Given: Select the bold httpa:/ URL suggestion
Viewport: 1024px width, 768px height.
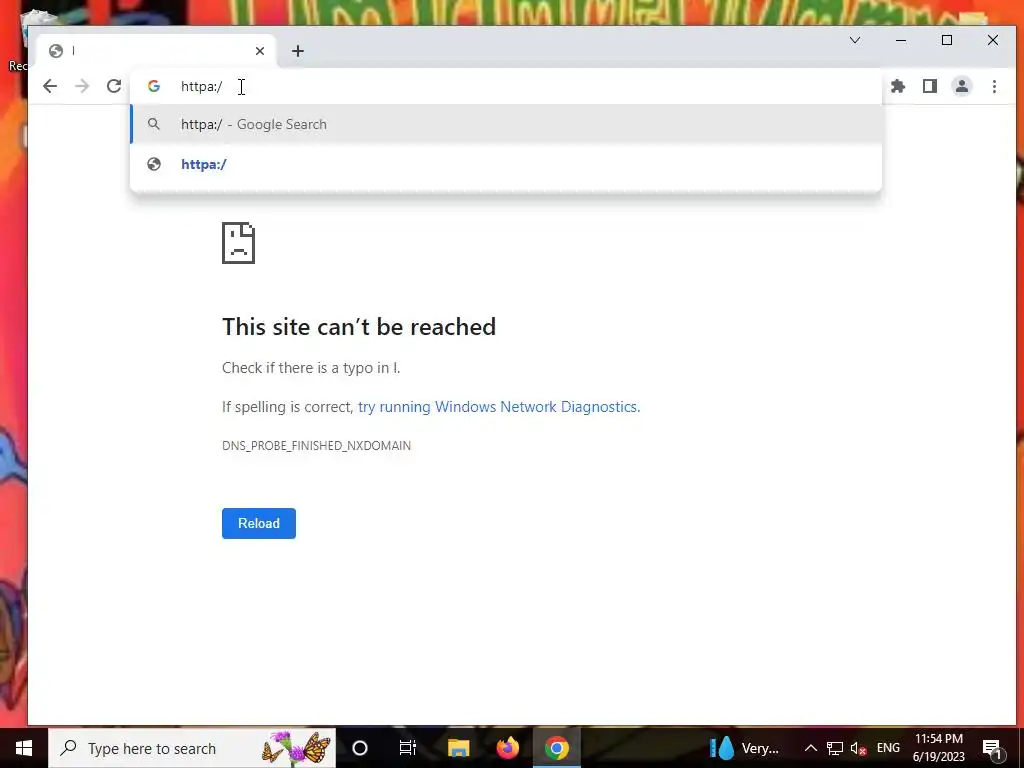Looking at the screenshot, I should tap(506, 164).
